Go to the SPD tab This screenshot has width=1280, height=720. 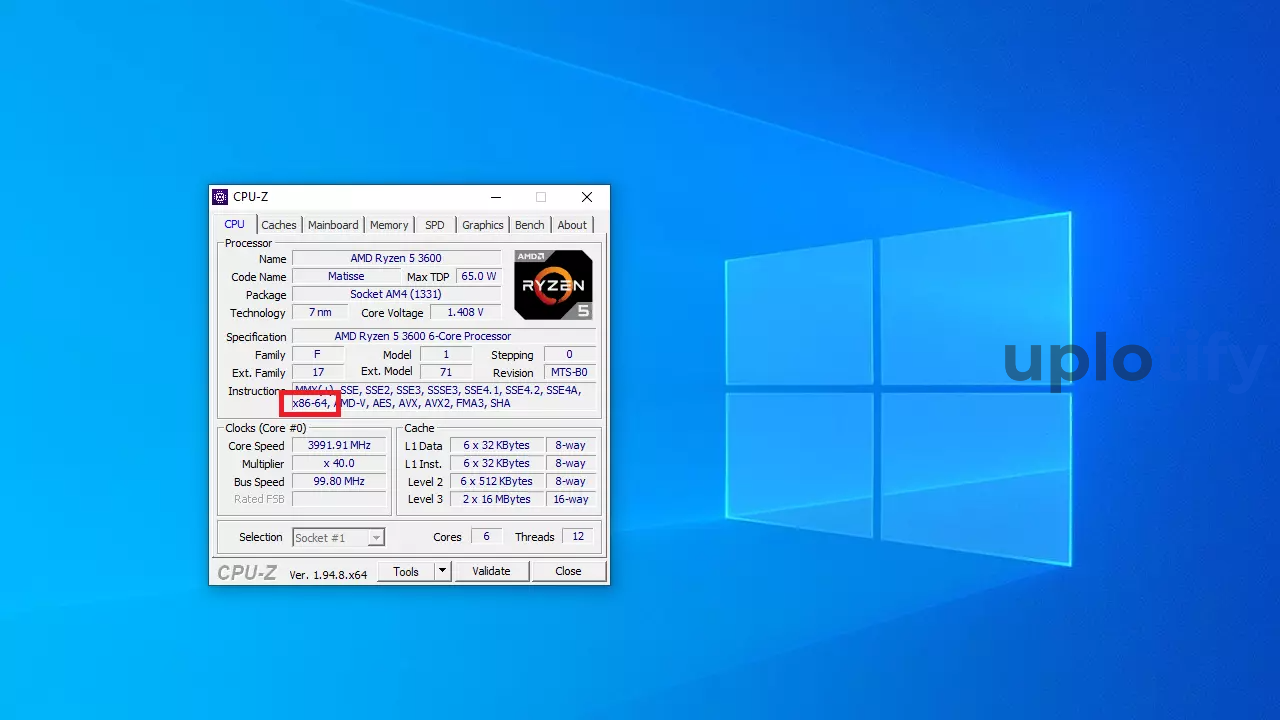tap(435, 225)
